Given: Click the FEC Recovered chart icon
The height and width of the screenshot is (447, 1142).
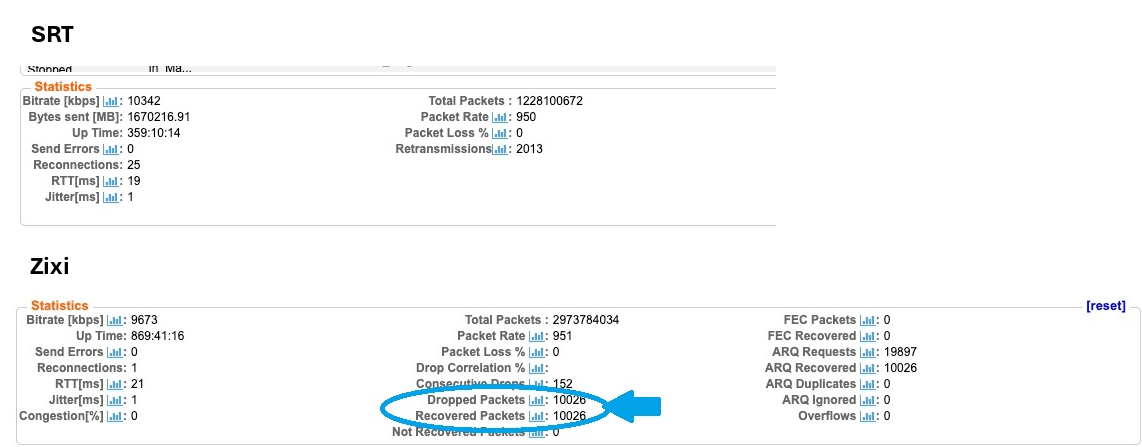Looking at the screenshot, I should (x=867, y=336).
